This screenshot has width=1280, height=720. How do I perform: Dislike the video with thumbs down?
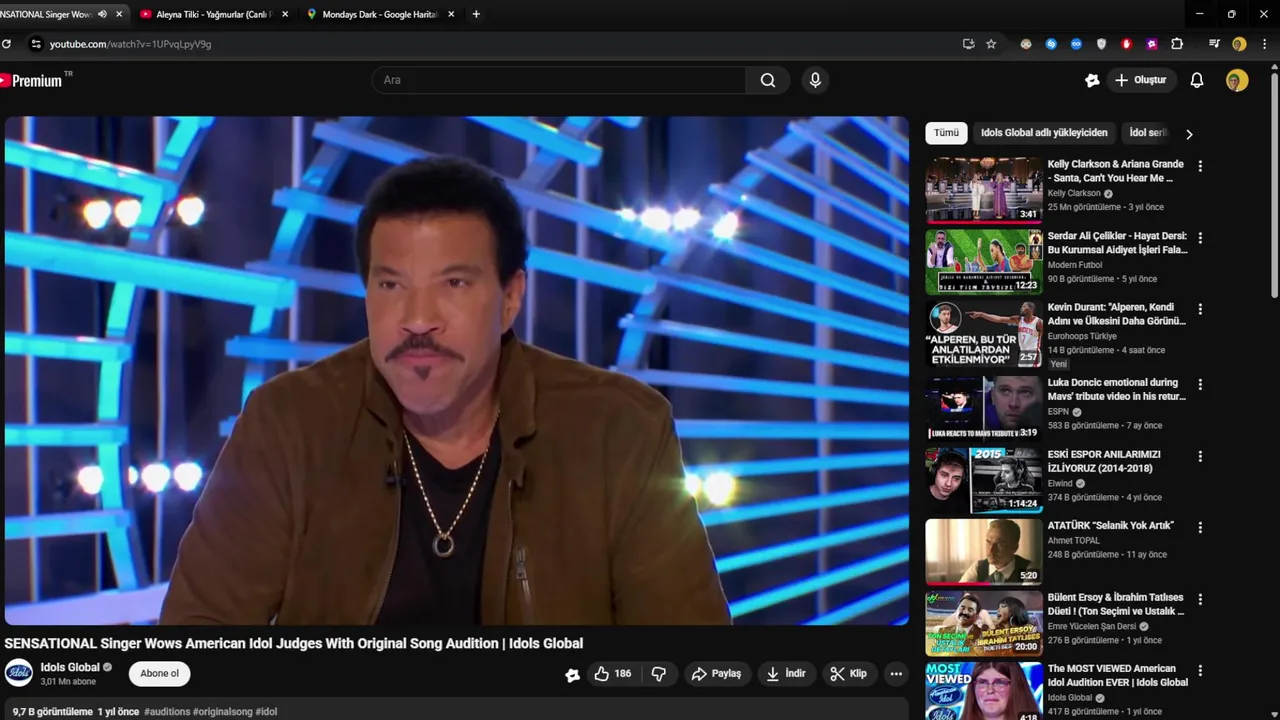pos(659,674)
